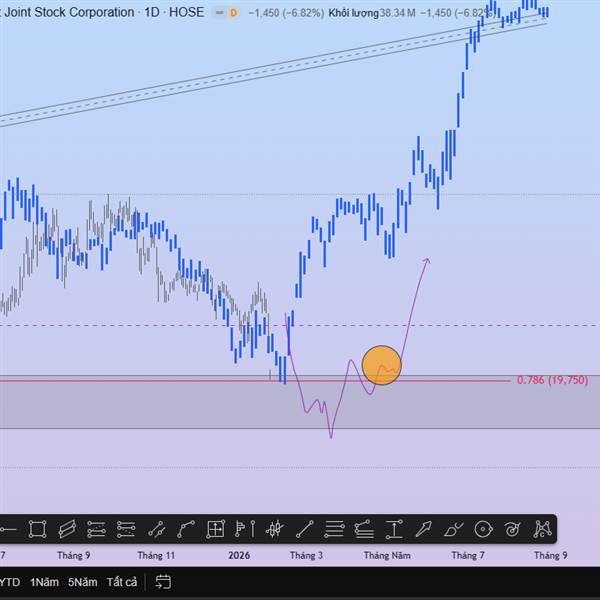Select the plain Trend Line tool

point(305,530)
